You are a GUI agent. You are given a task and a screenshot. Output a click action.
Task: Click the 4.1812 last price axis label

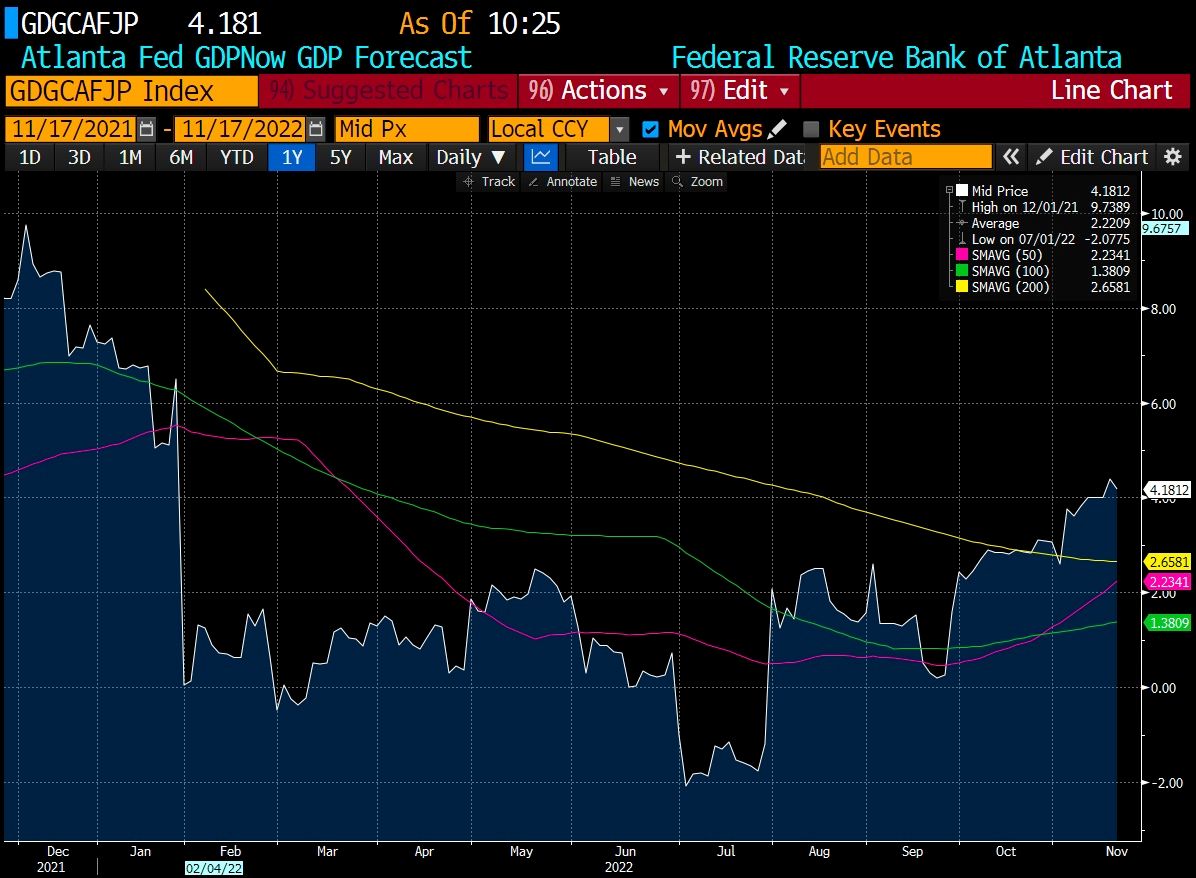tap(1168, 490)
